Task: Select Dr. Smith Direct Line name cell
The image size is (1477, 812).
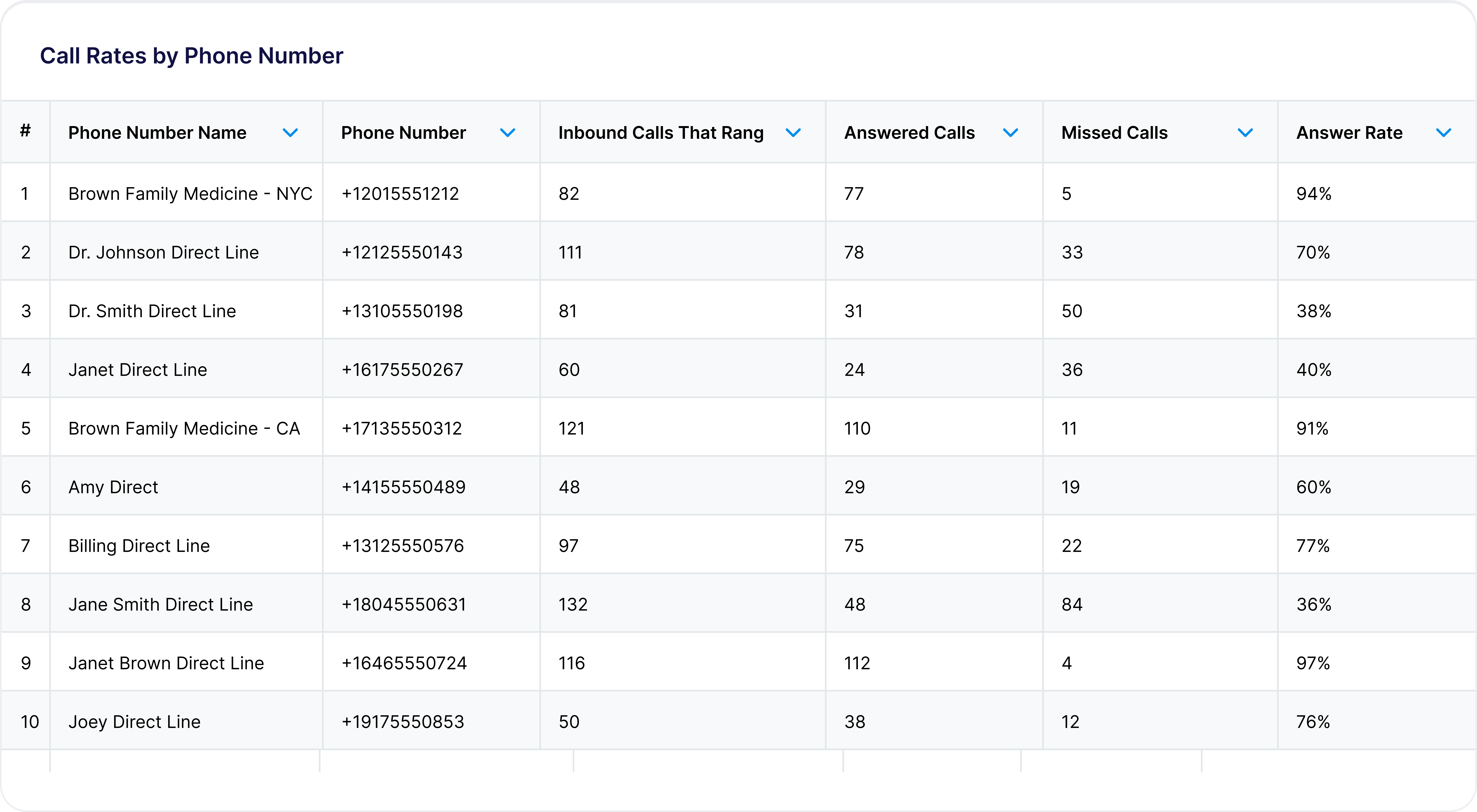Action: (x=152, y=311)
